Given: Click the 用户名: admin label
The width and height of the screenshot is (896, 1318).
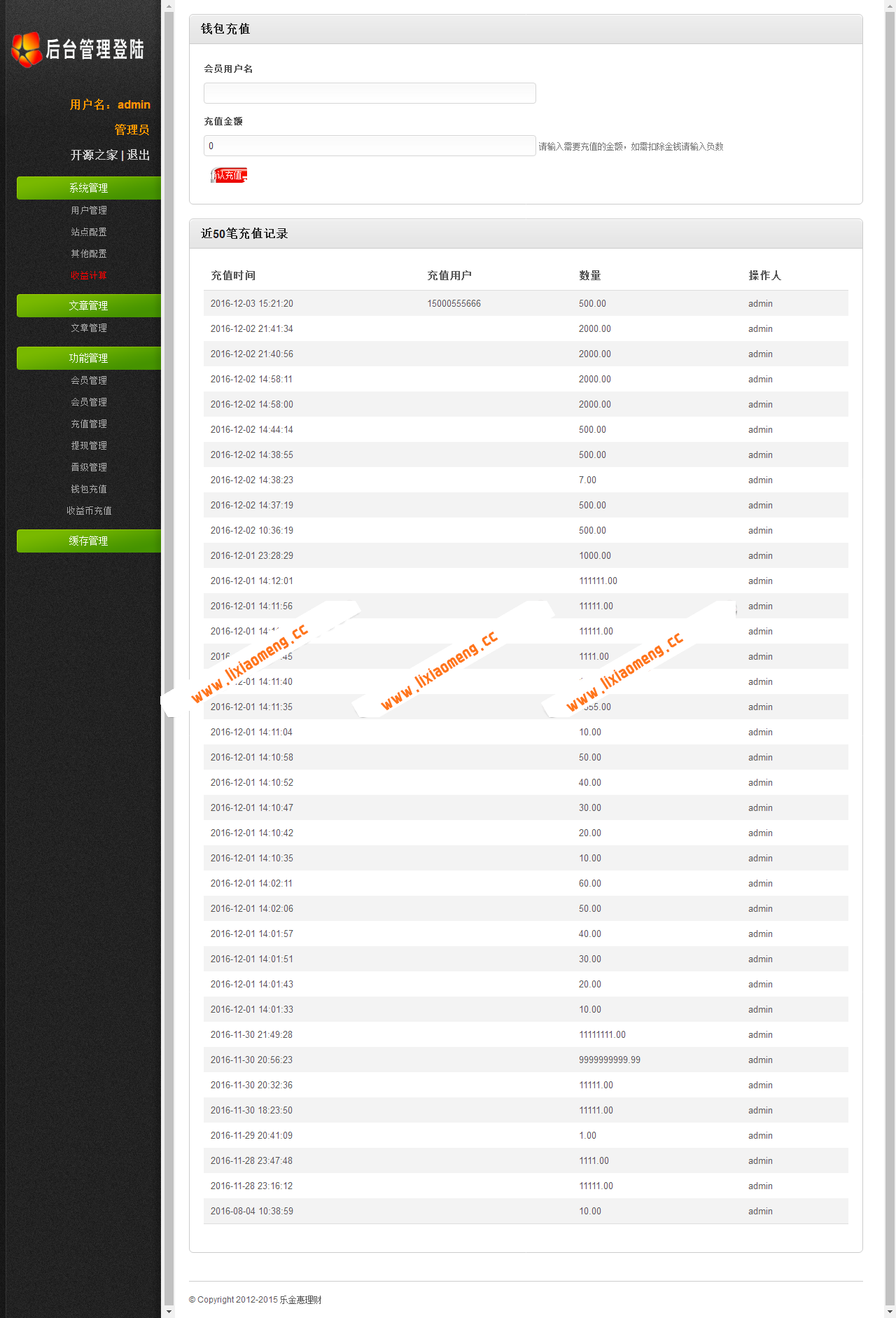Looking at the screenshot, I should 110,104.
